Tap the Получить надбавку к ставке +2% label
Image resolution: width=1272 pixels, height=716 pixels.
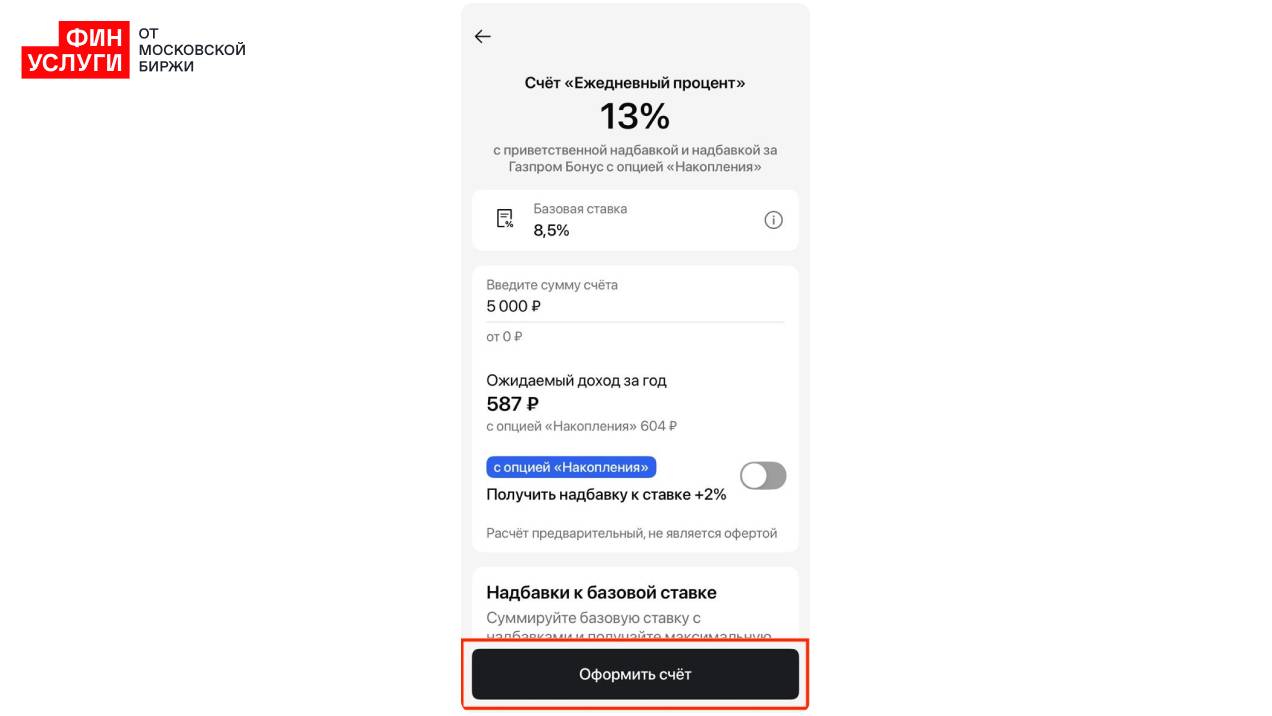click(x=606, y=494)
